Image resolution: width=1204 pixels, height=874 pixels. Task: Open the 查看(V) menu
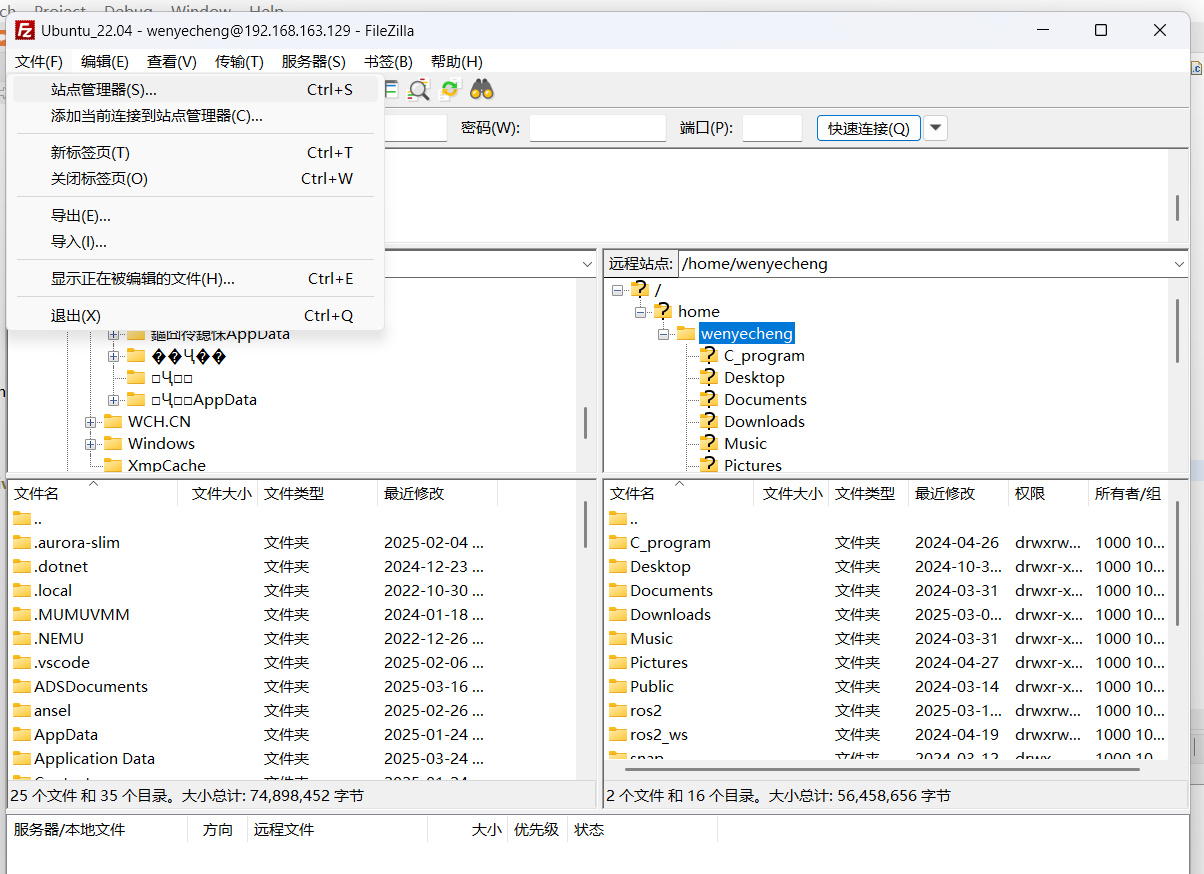[x=172, y=61]
